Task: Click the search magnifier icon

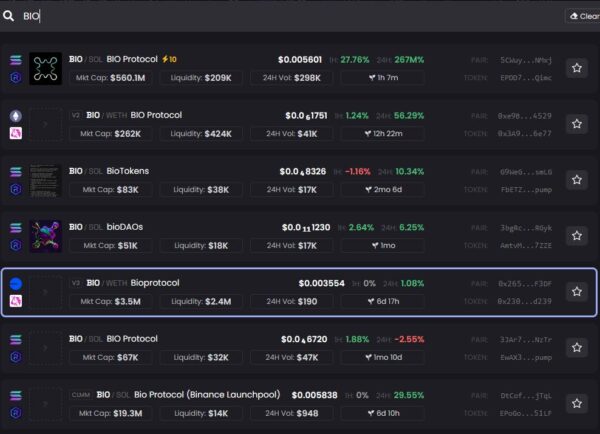Action: (x=8, y=16)
